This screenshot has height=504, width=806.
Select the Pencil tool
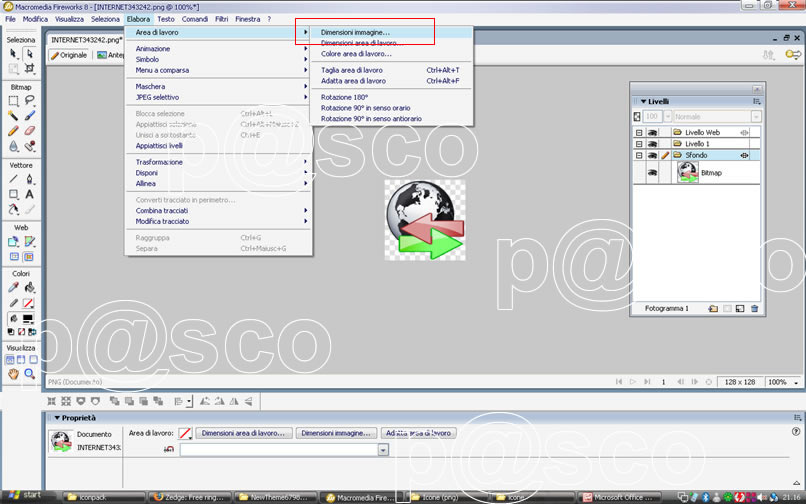click(13, 131)
